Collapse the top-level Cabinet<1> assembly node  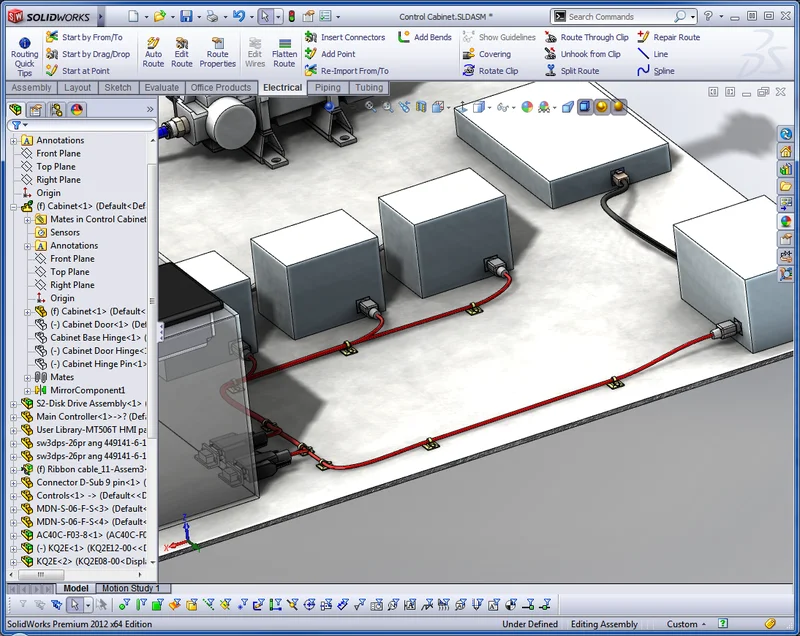pyautogui.click(x=14, y=206)
